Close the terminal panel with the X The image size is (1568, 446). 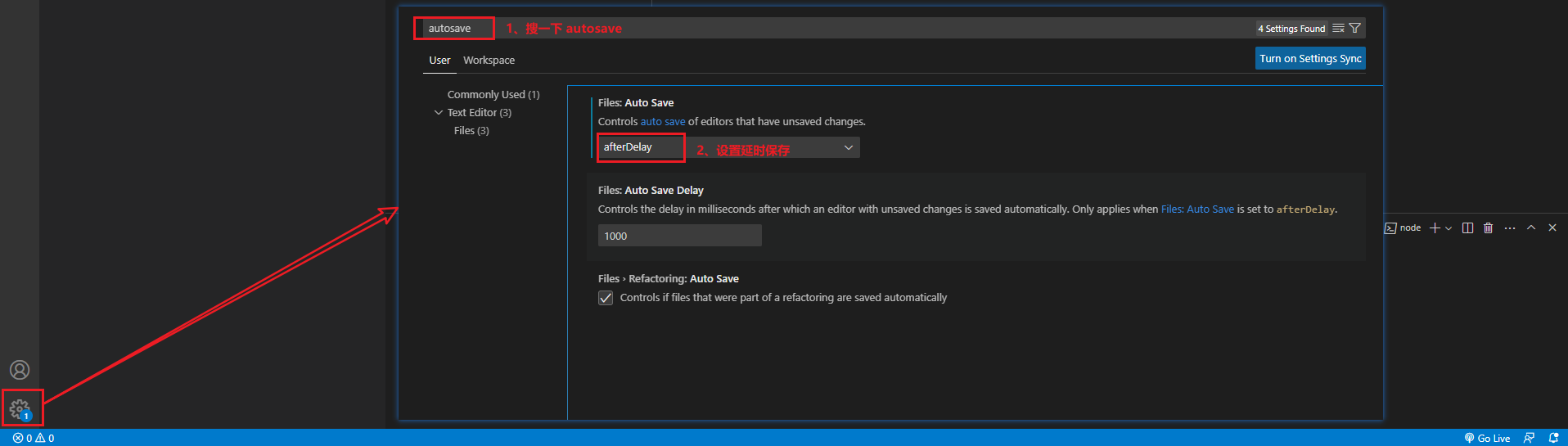[1552, 228]
